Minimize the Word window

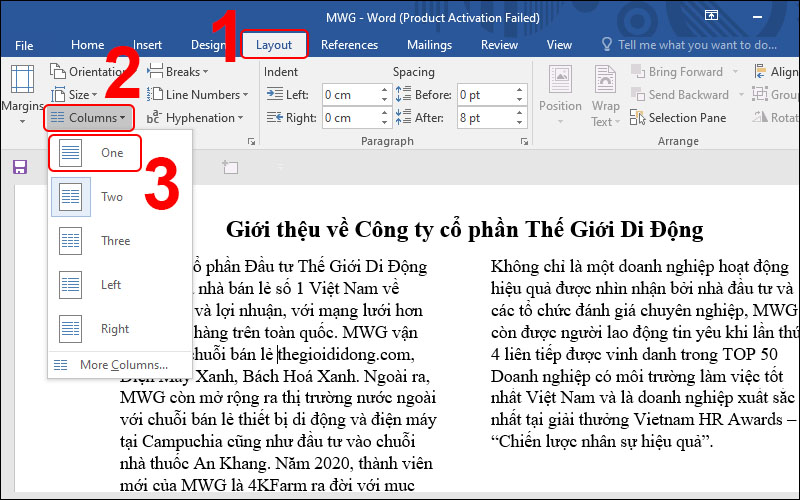(757, 17)
